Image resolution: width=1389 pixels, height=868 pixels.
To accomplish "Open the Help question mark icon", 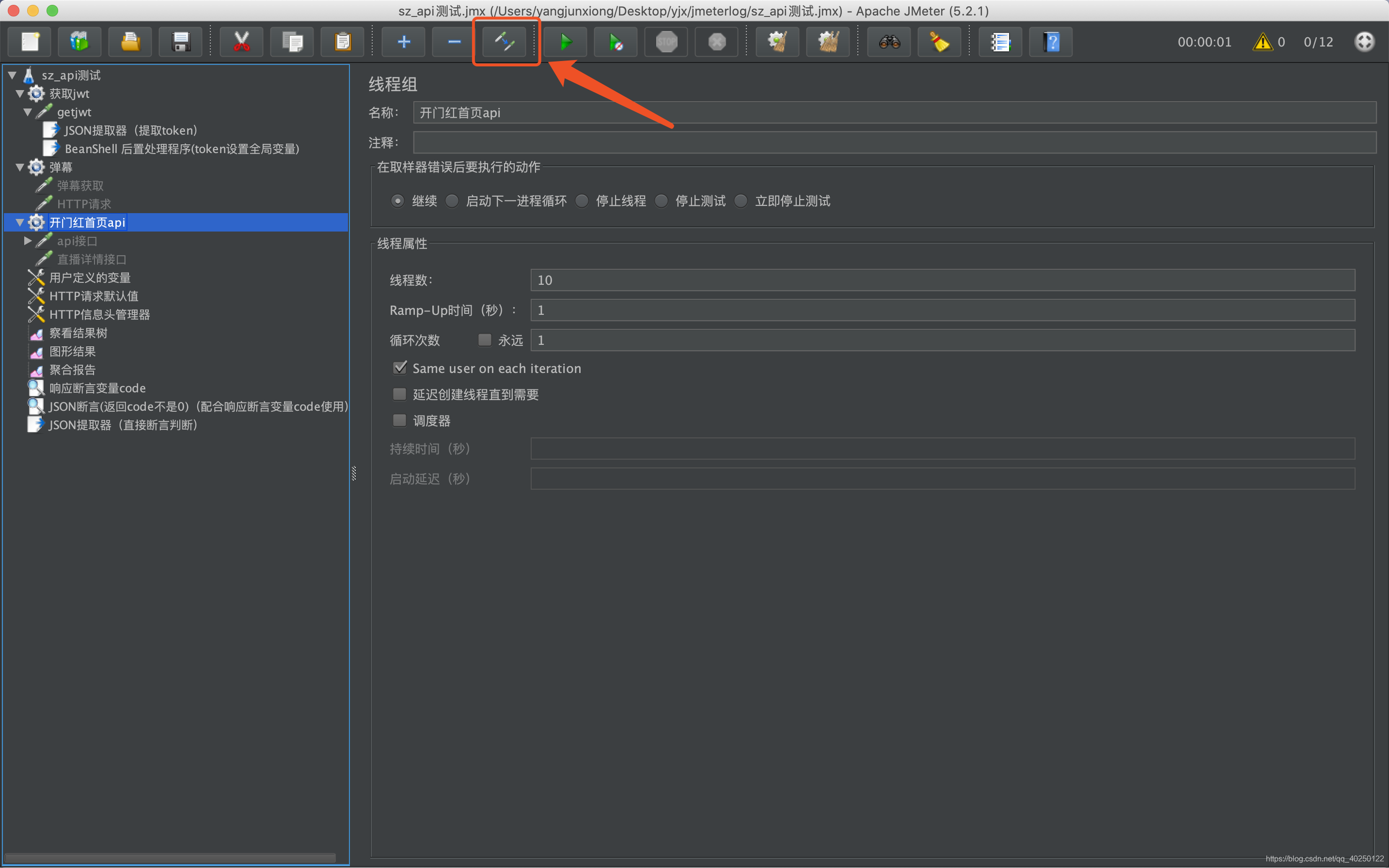I will 1051,42.
